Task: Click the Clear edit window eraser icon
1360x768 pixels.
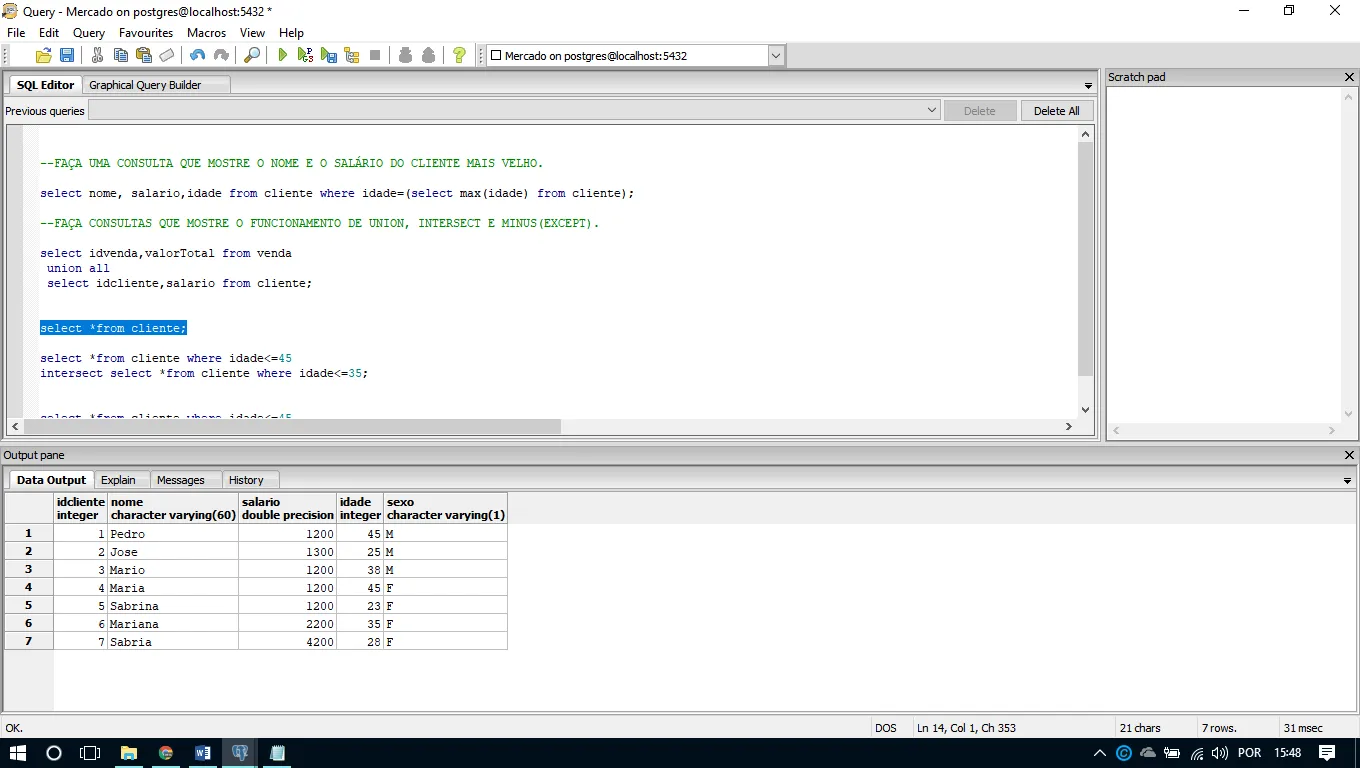Action: (x=167, y=56)
